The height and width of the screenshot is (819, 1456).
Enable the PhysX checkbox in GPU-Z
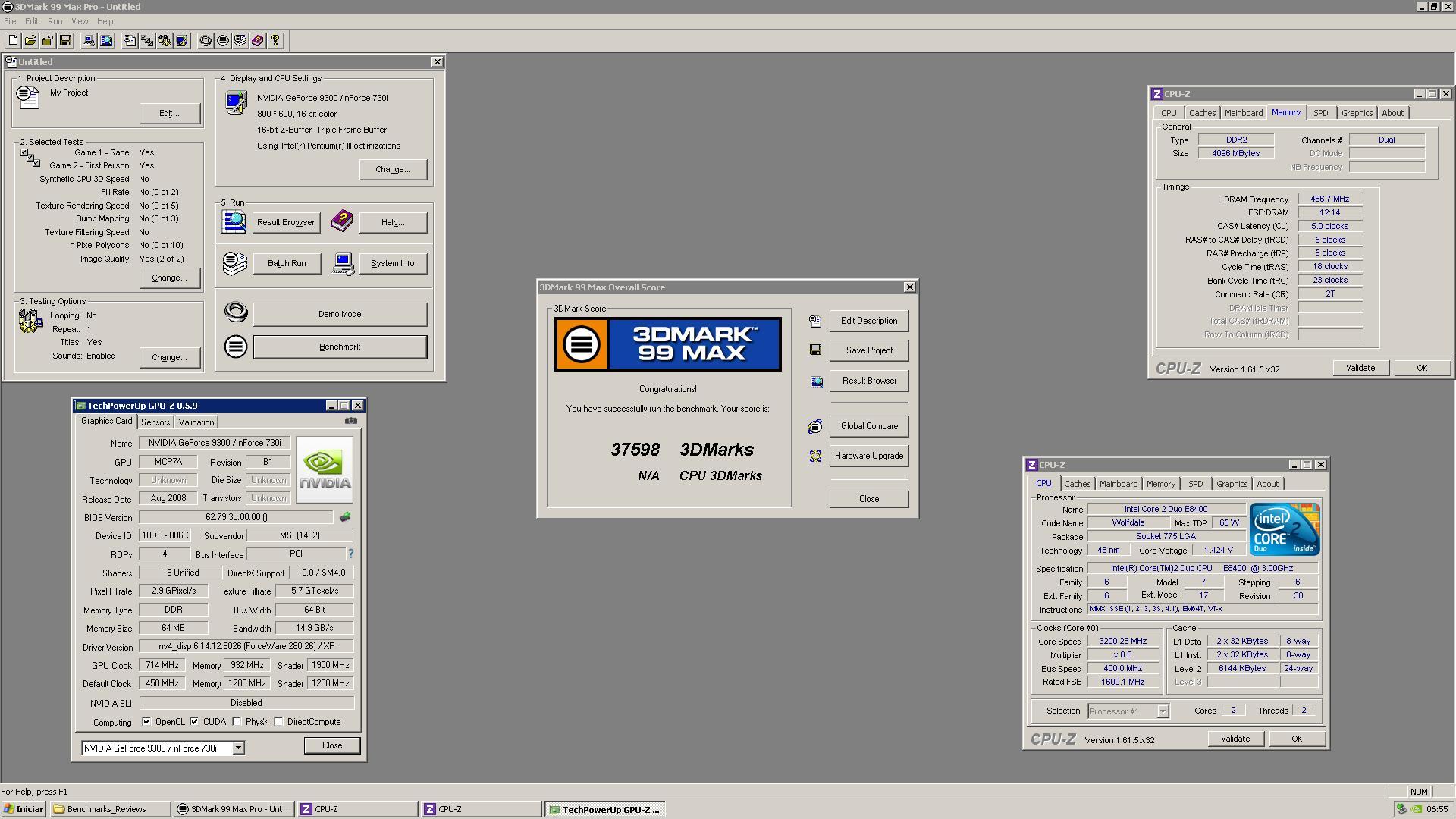[x=237, y=722]
